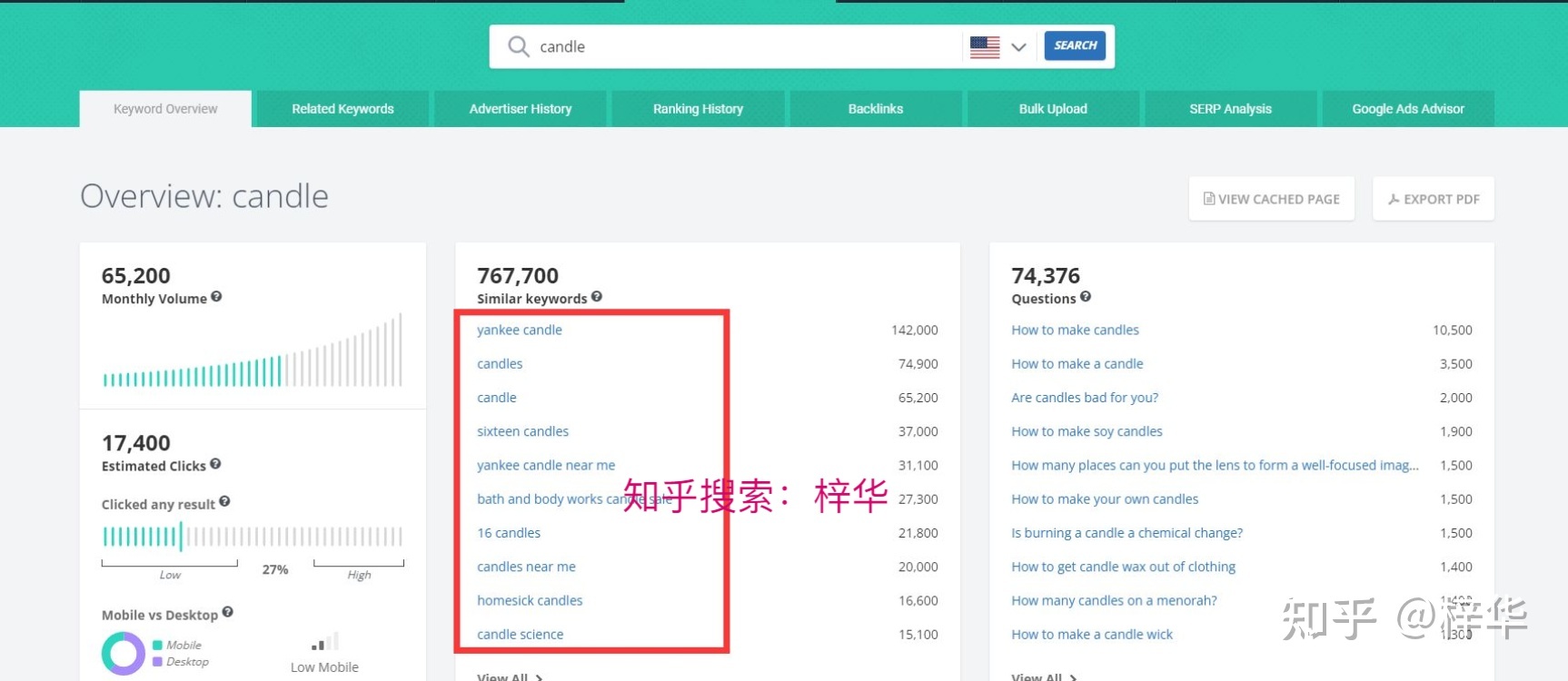Open the candles near me keyword link
1568x681 pixels.
point(526,567)
